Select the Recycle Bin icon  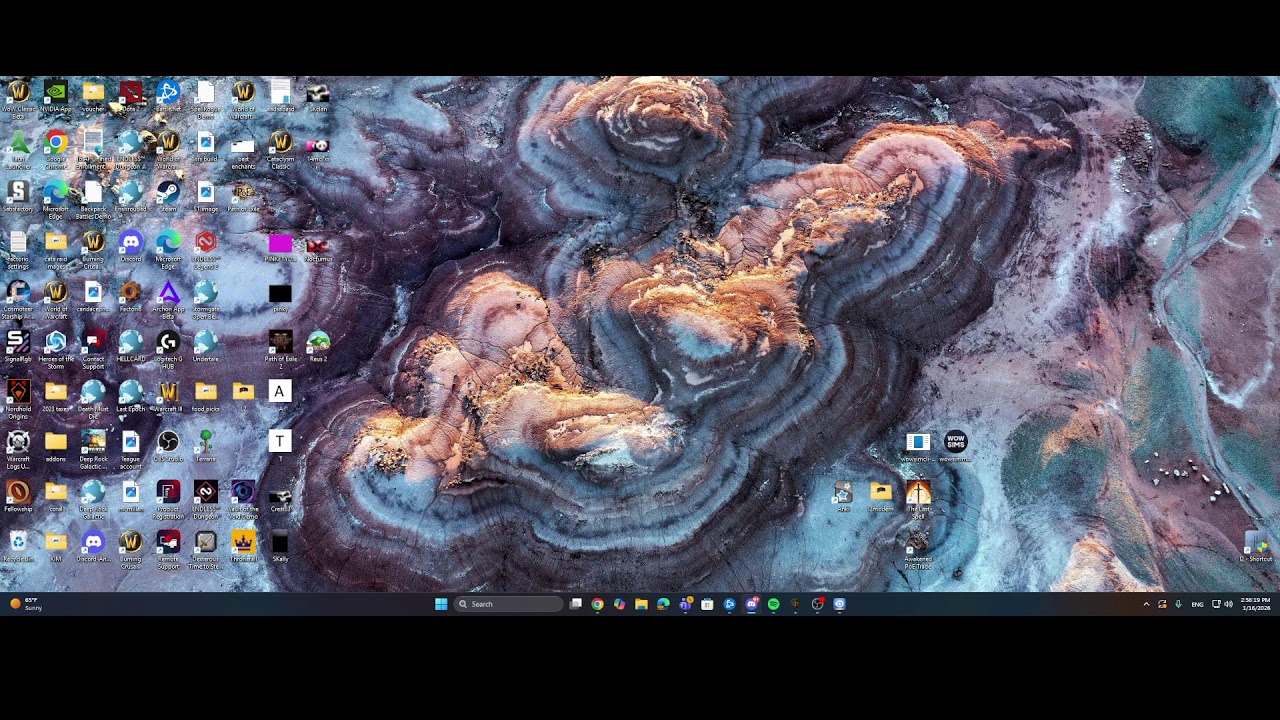(18, 547)
